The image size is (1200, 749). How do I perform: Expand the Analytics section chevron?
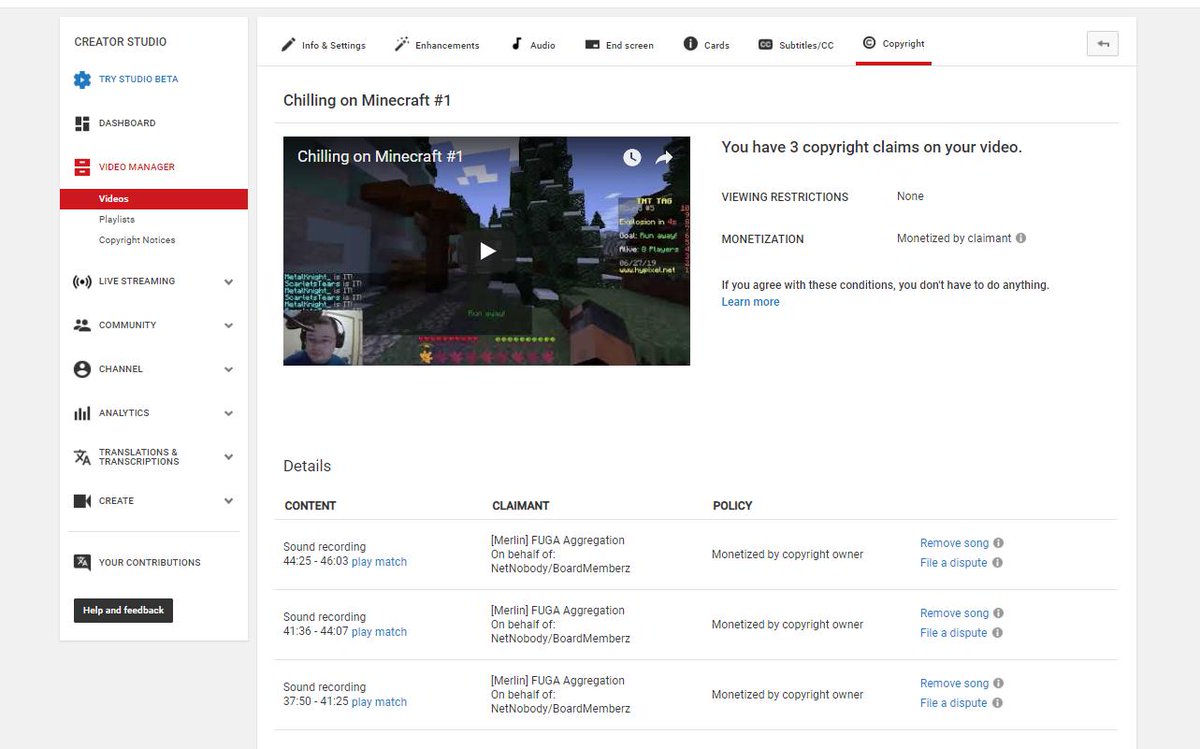[x=229, y=414]
